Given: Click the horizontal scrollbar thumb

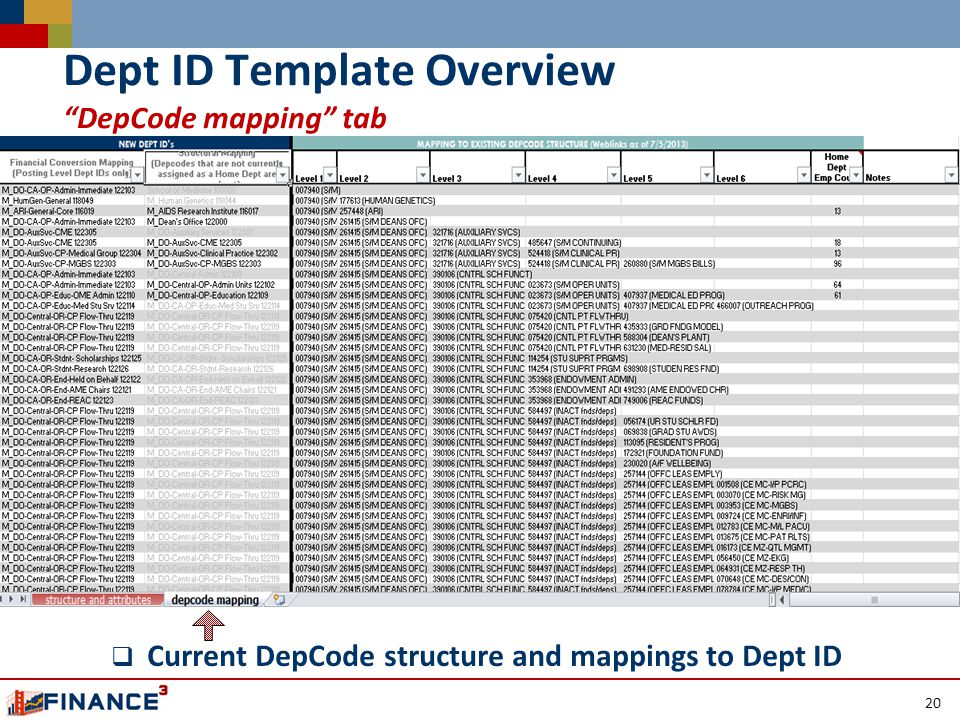Looking at the screenshot, I should click(x=874, y=600).
